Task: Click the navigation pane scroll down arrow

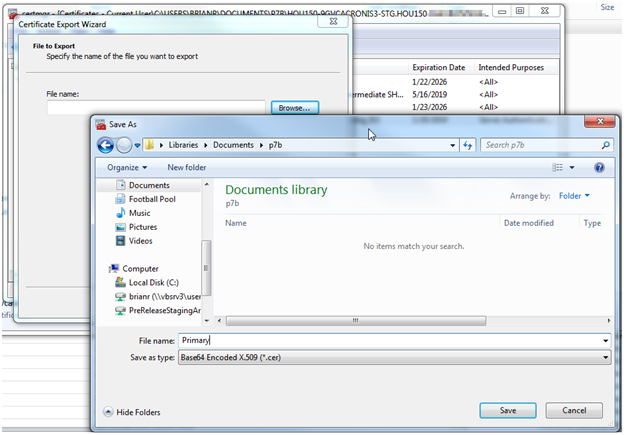Action: 207,320
